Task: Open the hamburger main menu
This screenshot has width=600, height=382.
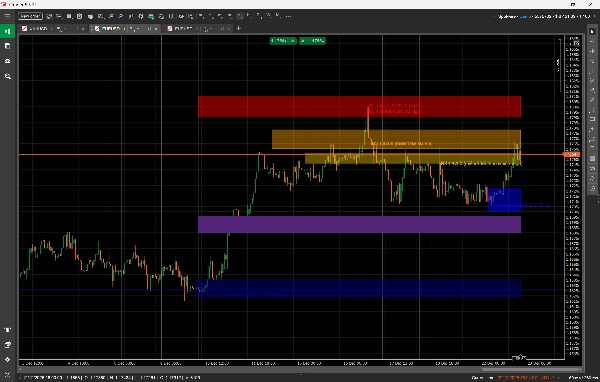Action: tap(7, 16)
